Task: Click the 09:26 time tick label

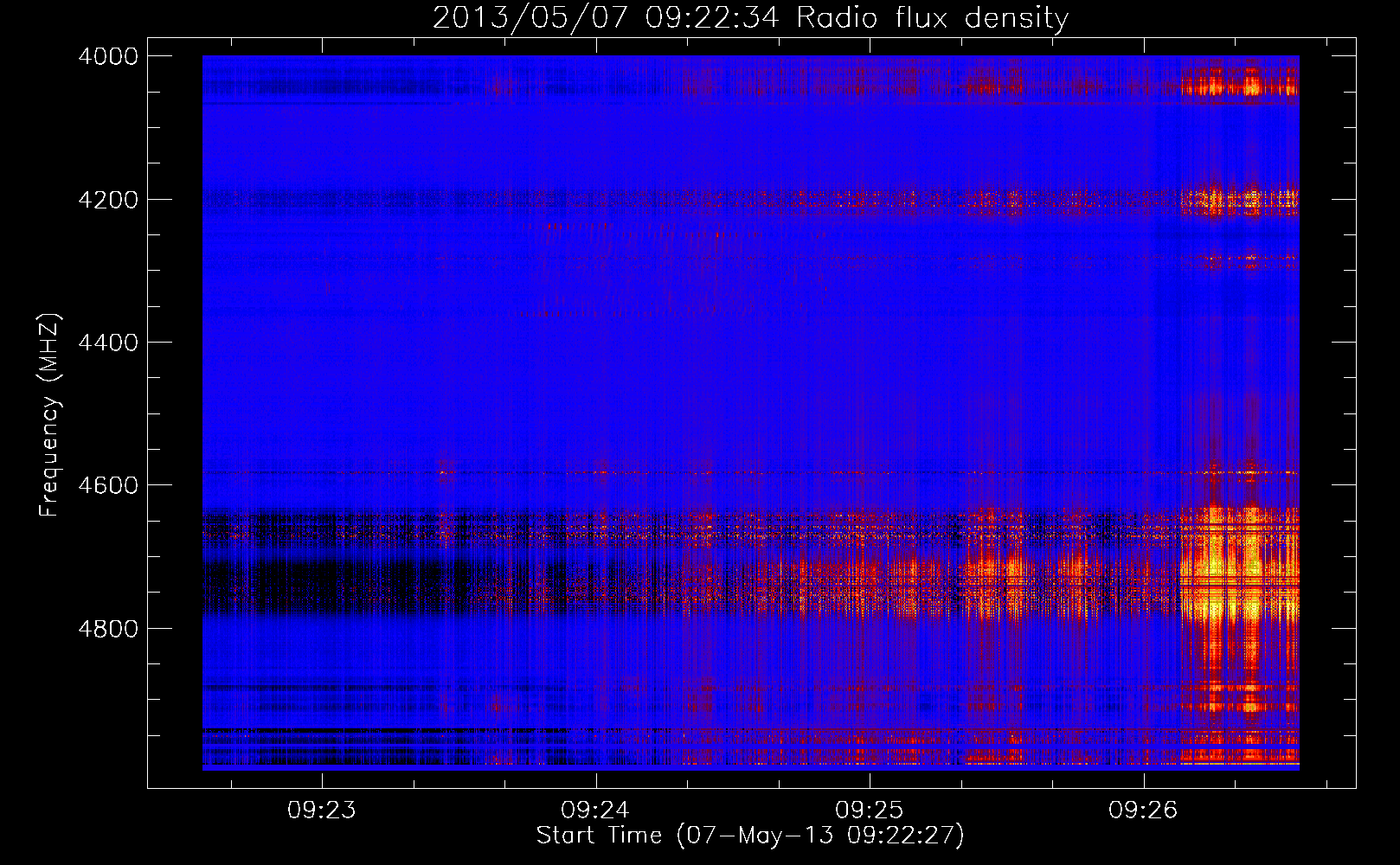Action: pos(1144,811)
